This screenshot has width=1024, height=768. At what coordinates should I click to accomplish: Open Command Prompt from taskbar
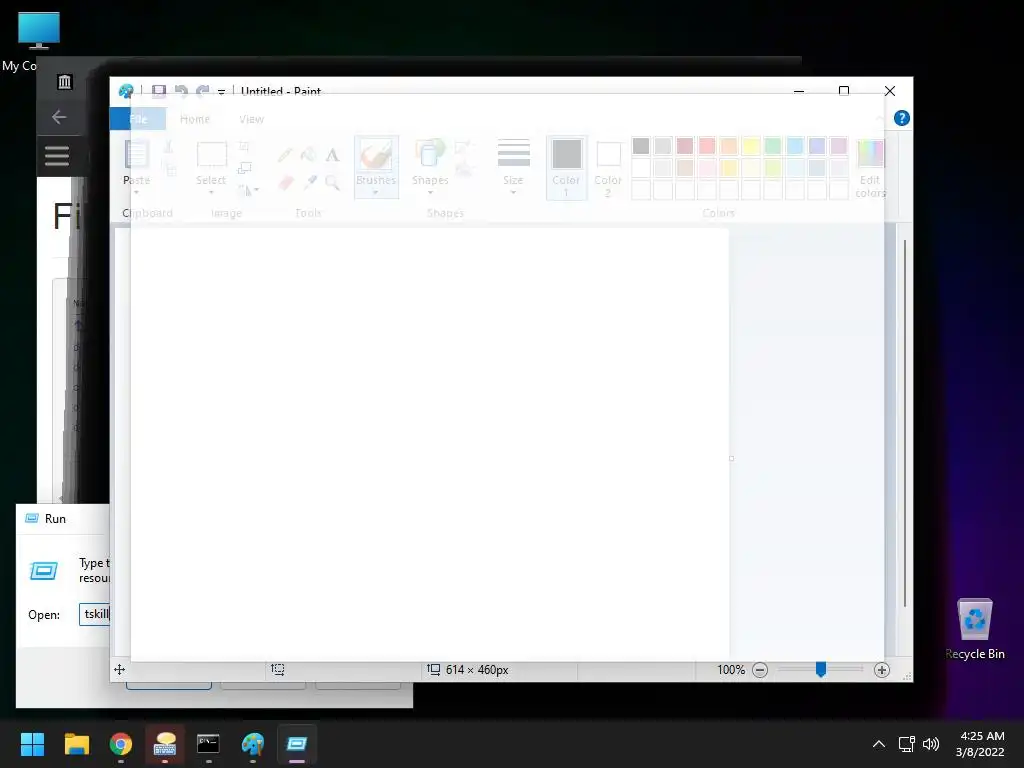click(208, 744)
